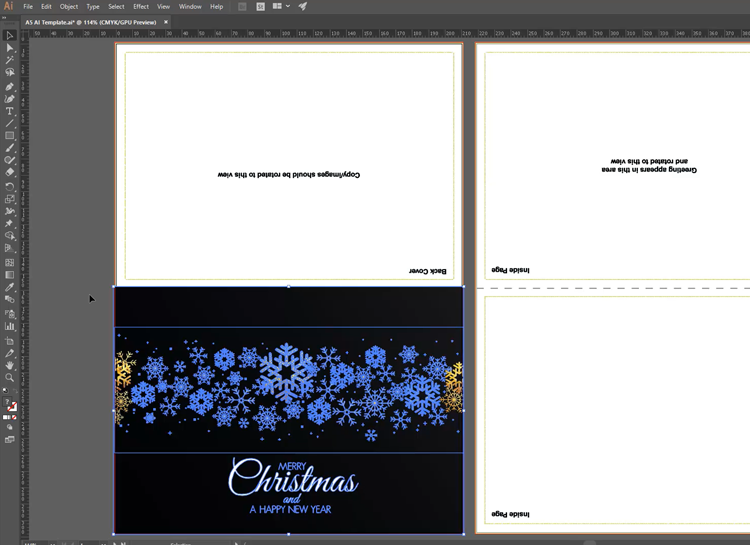The width and height of the screenshot is (750, 545).
Task: Choose the Rotate tool
Action: pyautogui.click(x=10, y=187)
